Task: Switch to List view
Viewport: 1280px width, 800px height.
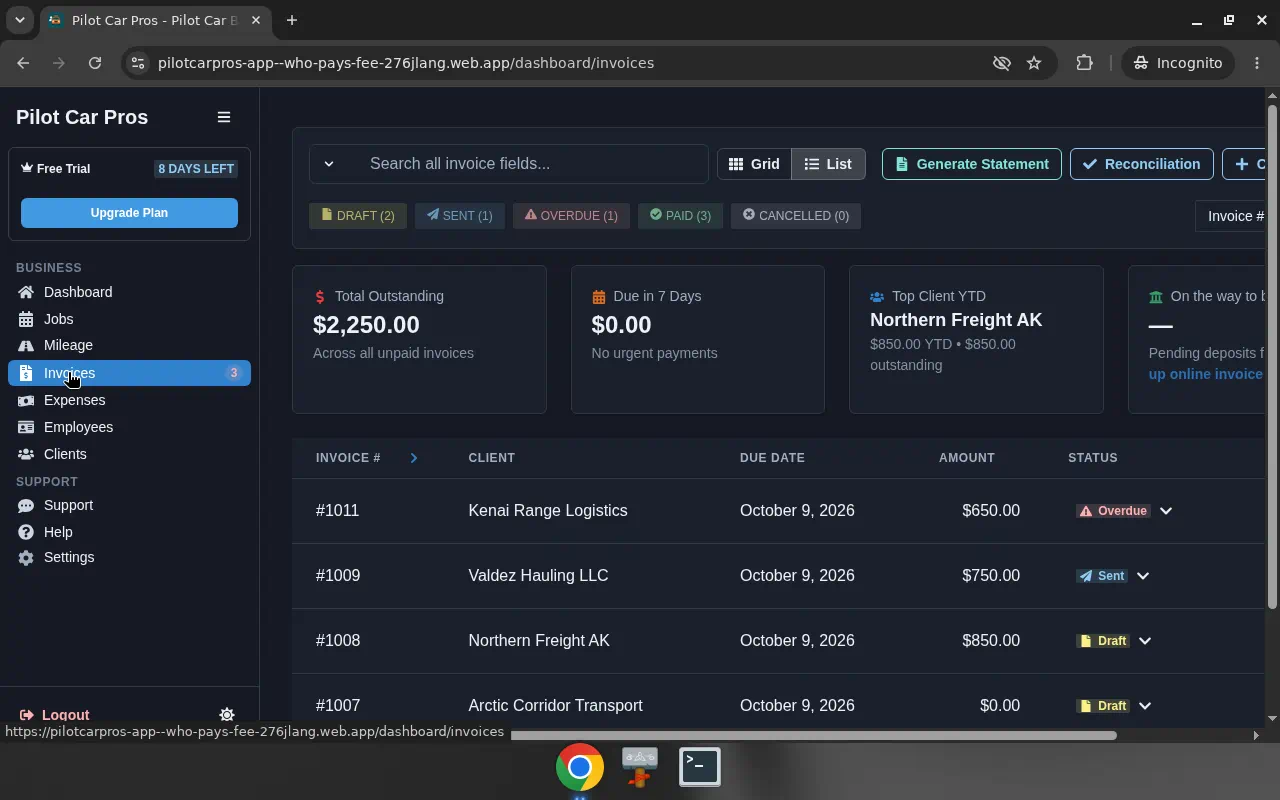Action: point(828,164)
